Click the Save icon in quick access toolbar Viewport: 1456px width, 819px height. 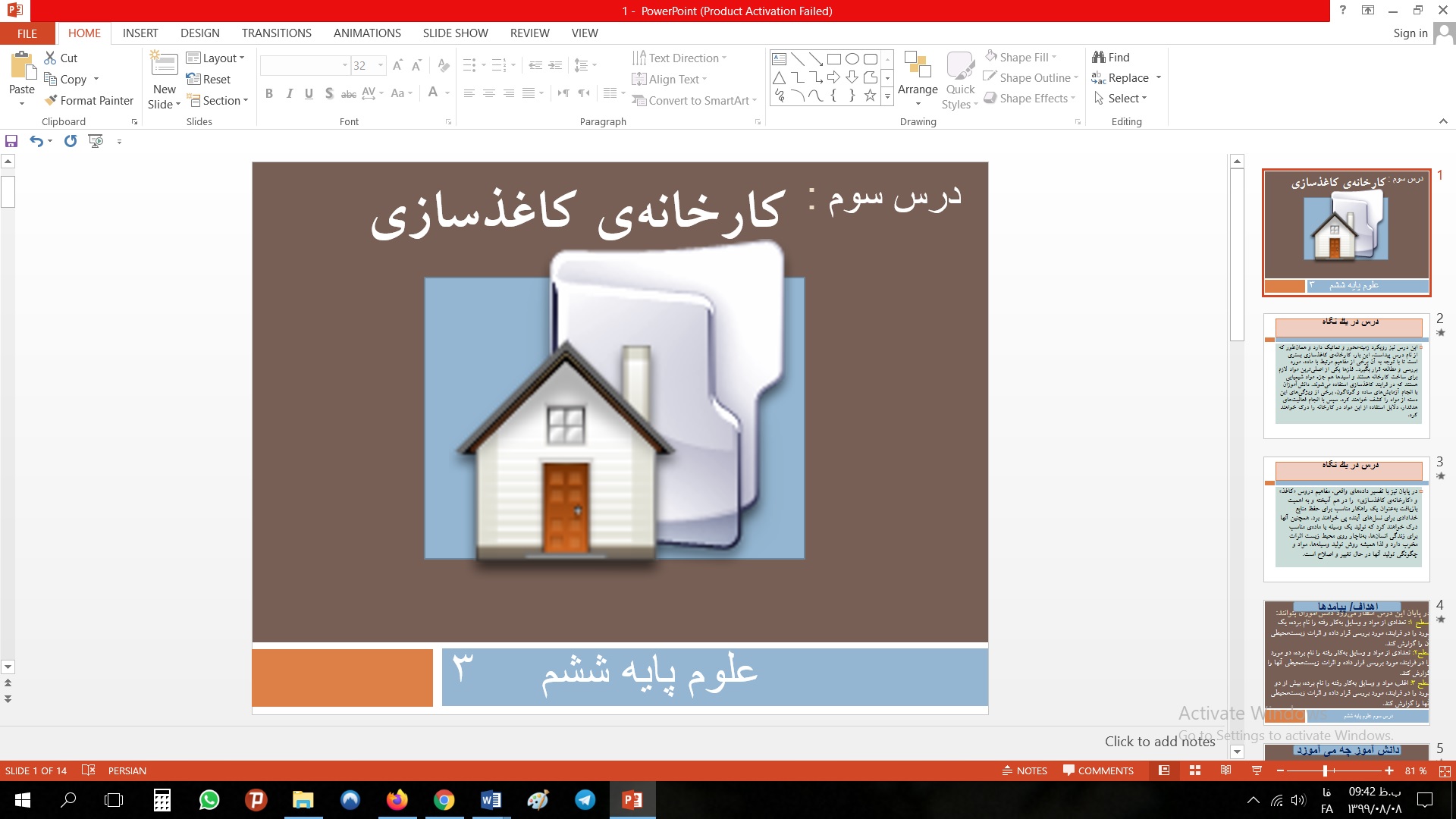pyautogui.click(x=11, y=141)
